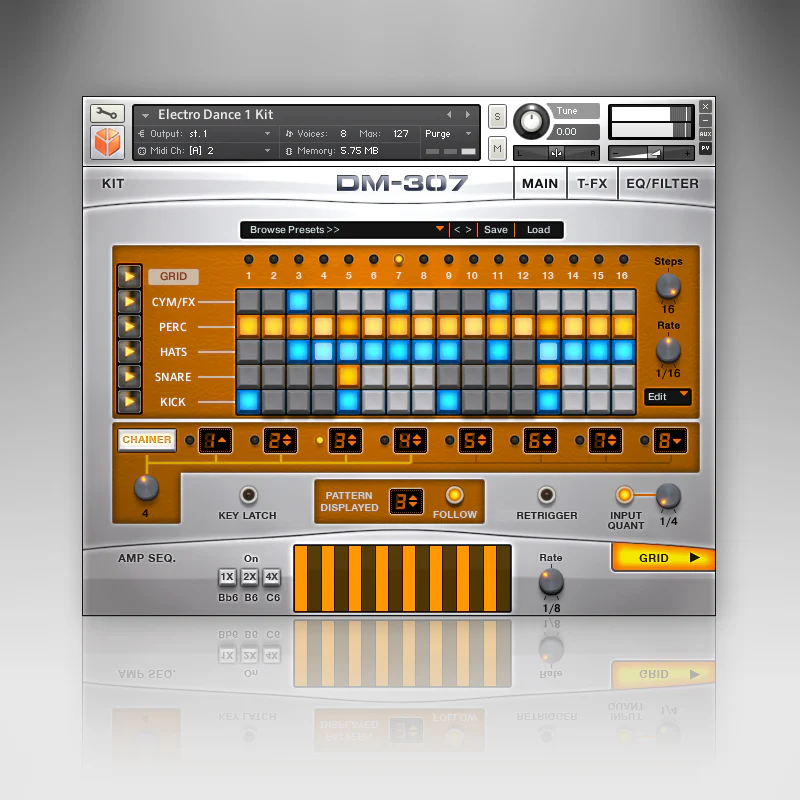Toggle the FOLLOW switch

(454, 495)
